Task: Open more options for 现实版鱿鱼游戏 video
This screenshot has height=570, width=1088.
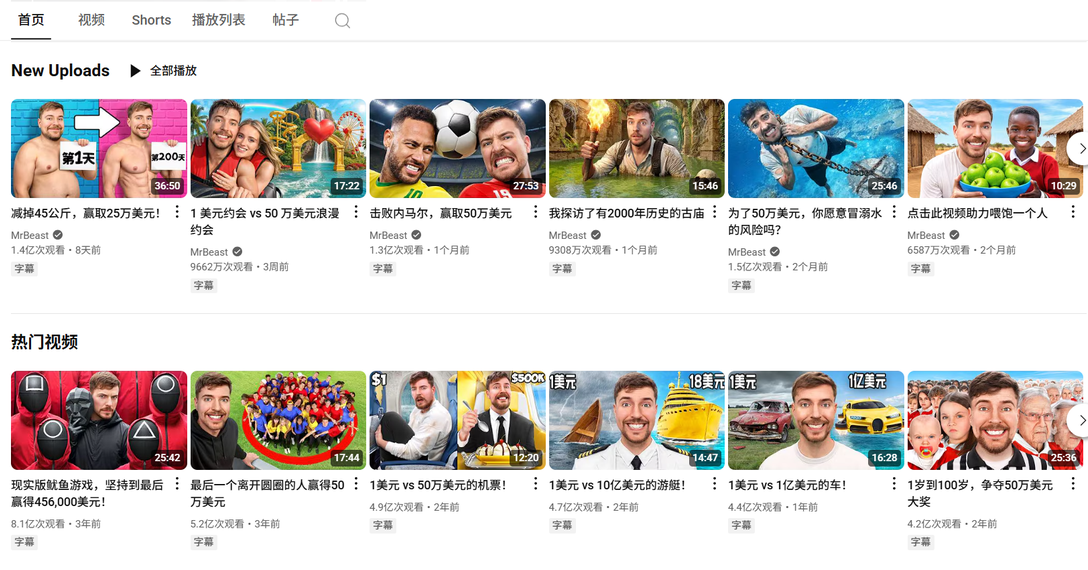Action: 177,484
